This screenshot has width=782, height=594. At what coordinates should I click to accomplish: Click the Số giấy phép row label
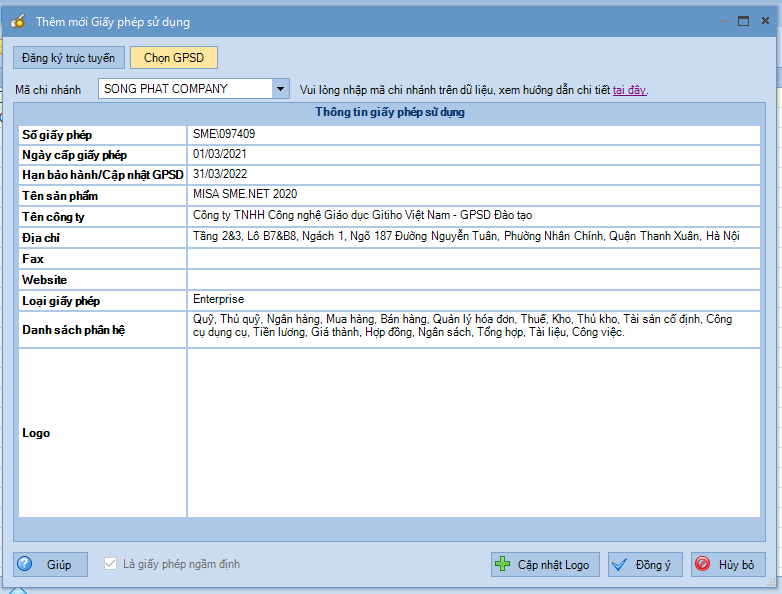point(57,135)
